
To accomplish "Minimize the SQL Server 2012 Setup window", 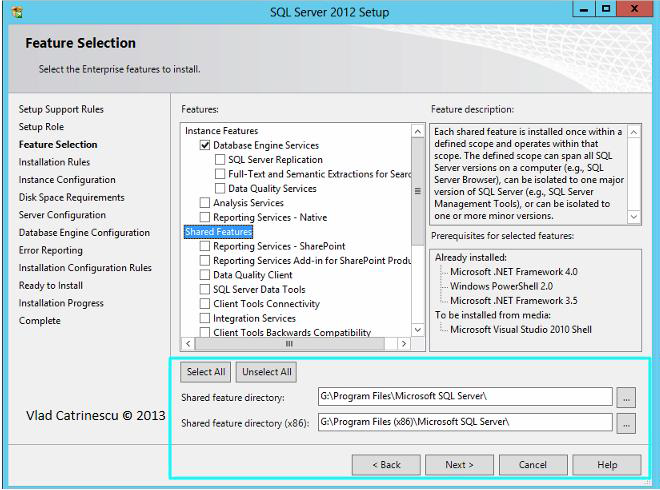I will coord(584,9).
